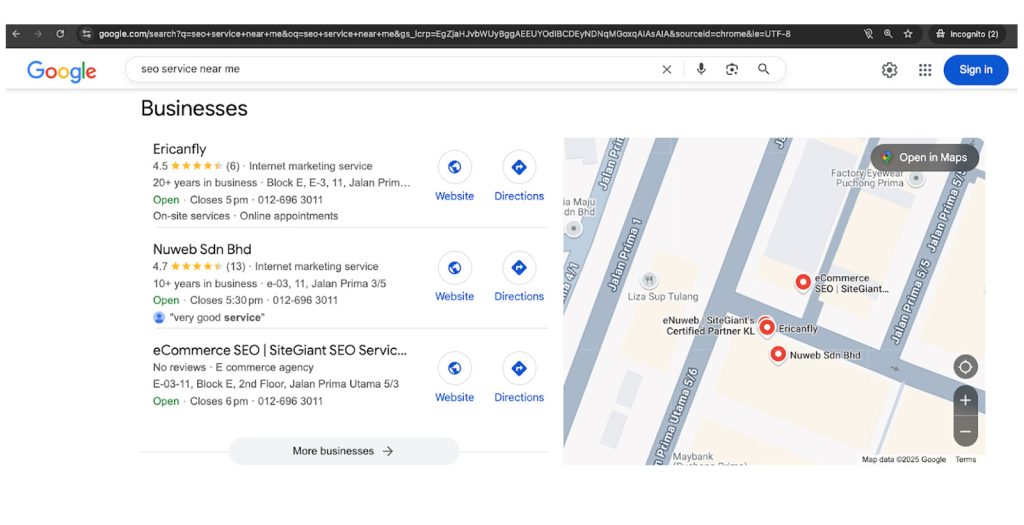The image size is (1024, 525).
Task: Reload the page with the refresh icon
Action: pos(60,34)
